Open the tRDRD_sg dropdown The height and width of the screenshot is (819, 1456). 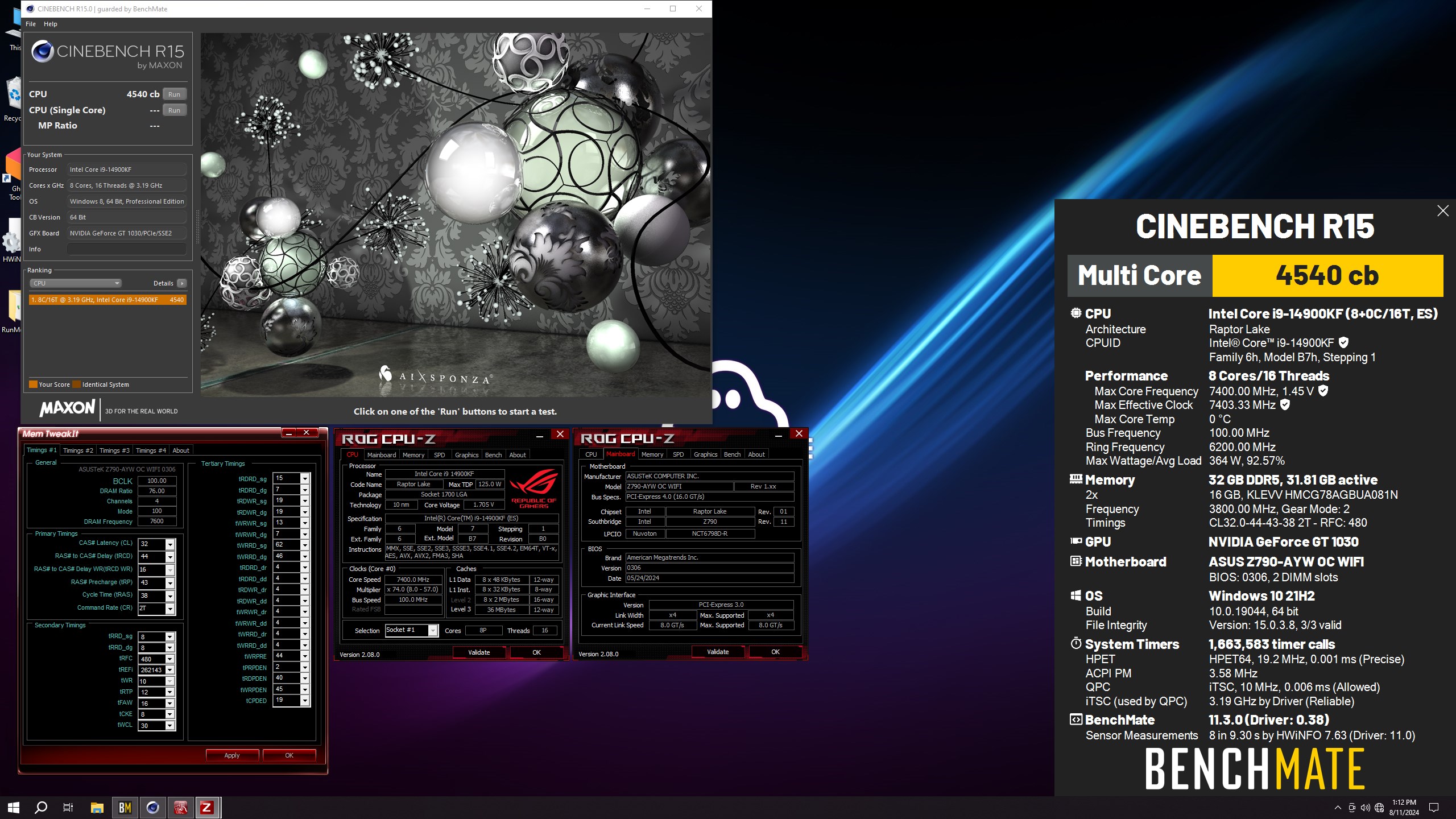point(305,478)
